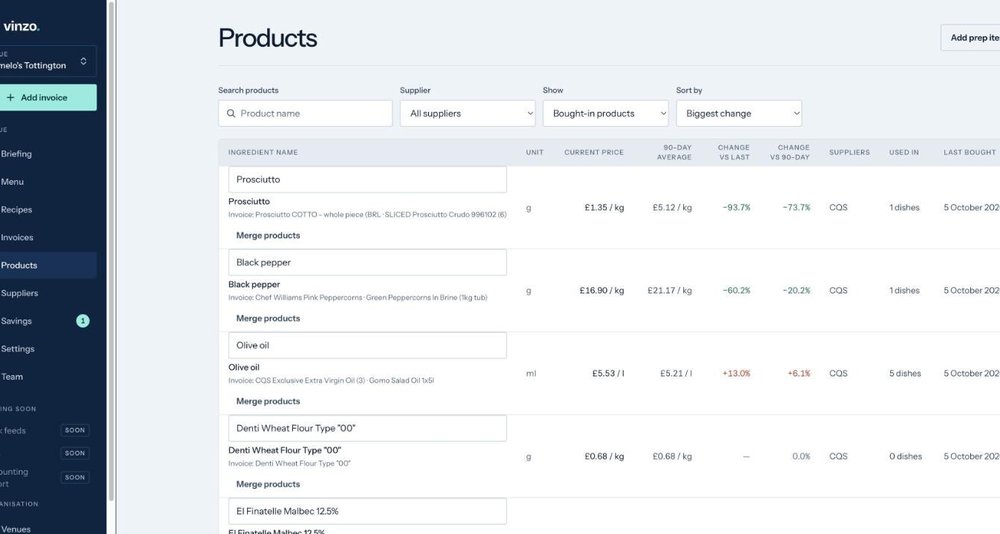Select Products in the sidebar
Screen dimensions: 1000x534
pyautogui.click(x=48, y=265)
